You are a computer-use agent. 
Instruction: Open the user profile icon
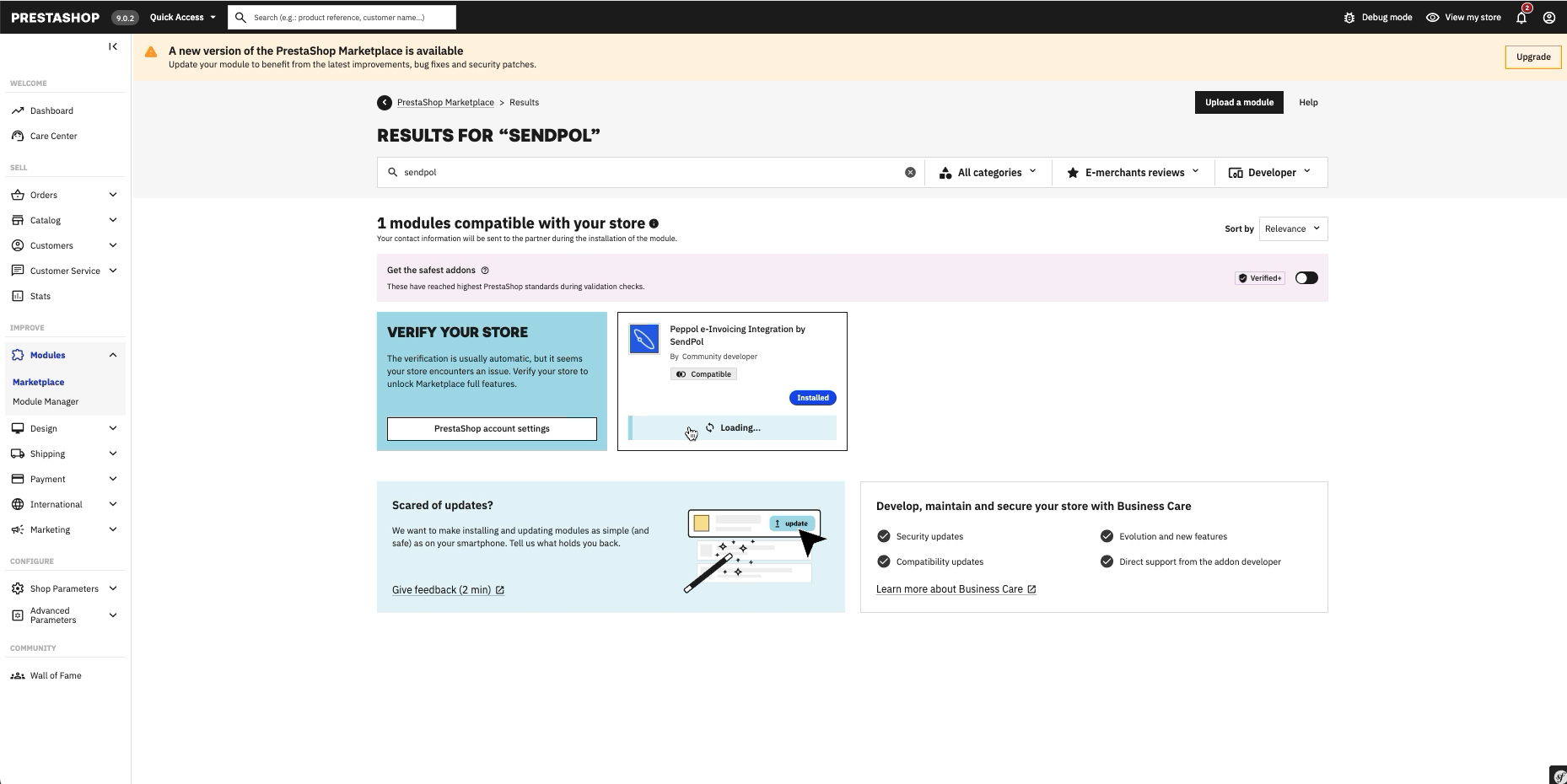(x=1549, y=17)
